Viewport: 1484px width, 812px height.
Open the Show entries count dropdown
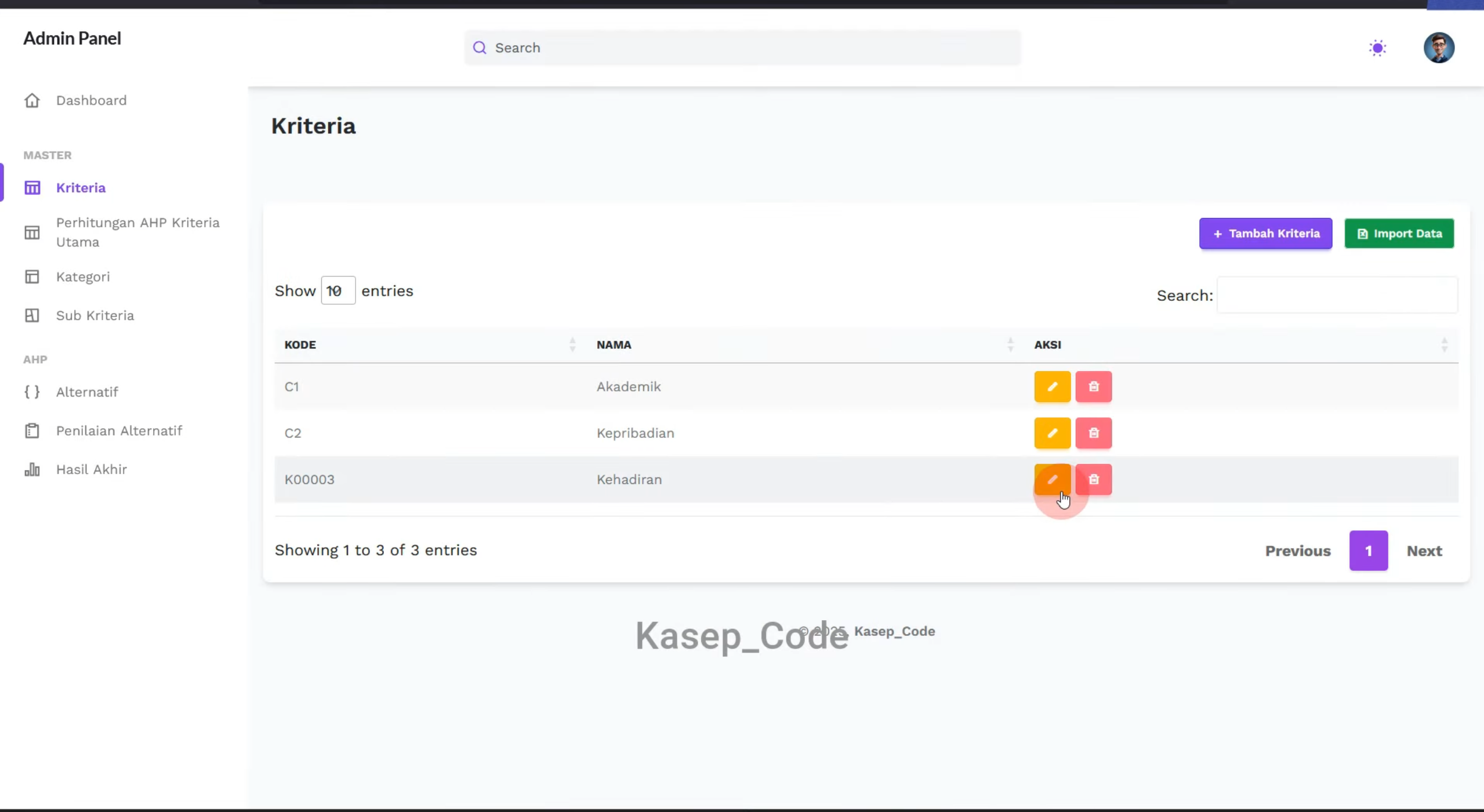click(x=338, y=290)
